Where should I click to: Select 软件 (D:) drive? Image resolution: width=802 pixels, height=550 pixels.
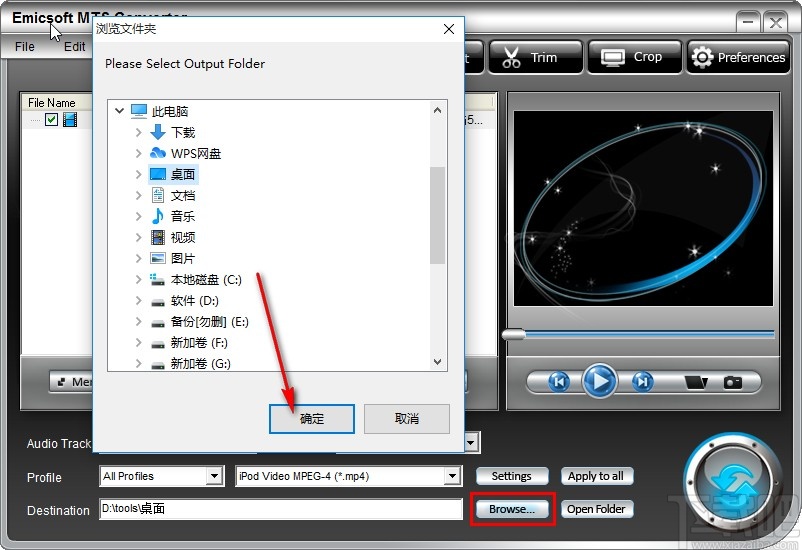tap(186, 300)
